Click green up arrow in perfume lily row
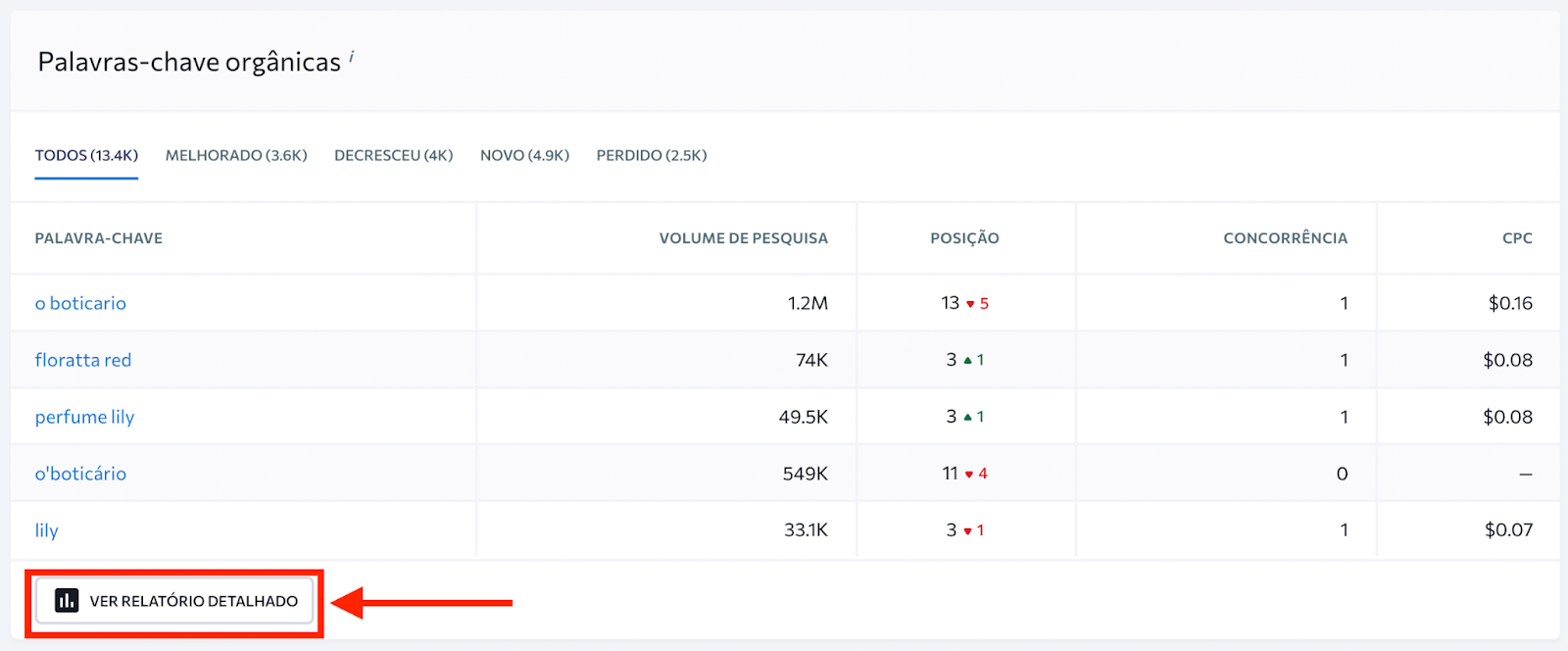The image size is (1568, 651). click(967, 418)
